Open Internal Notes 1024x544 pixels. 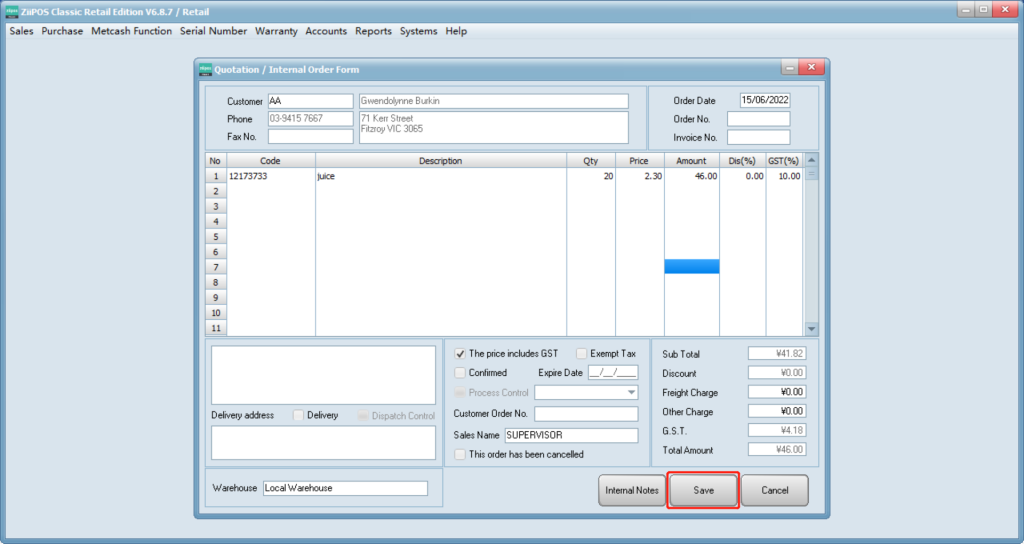pos(632,490)
